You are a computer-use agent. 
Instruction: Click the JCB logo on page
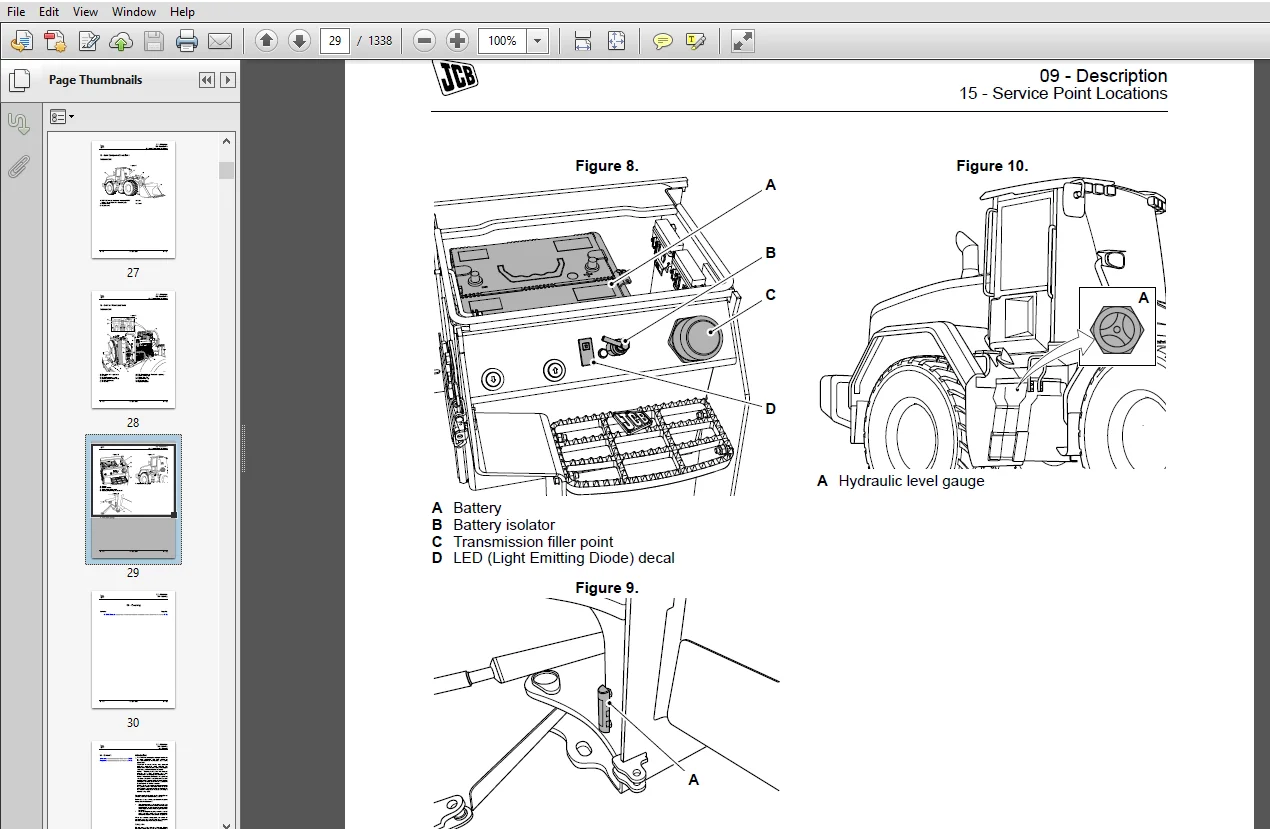coord(455,77)
